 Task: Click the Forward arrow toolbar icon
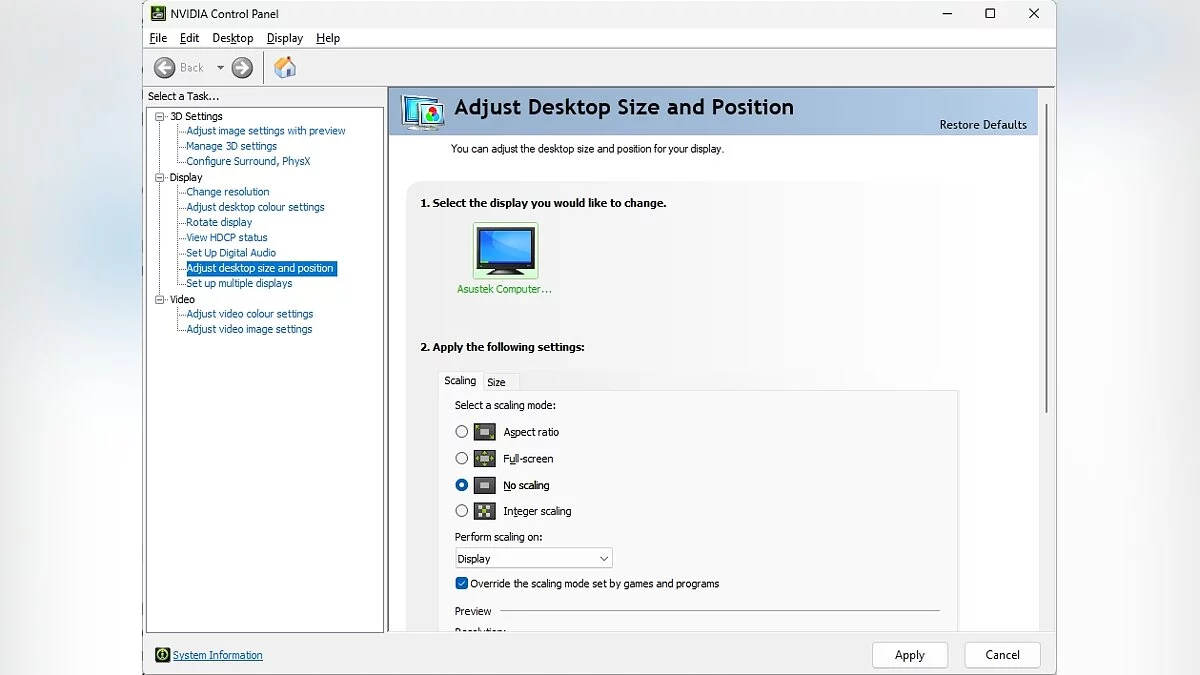[242, 68]
